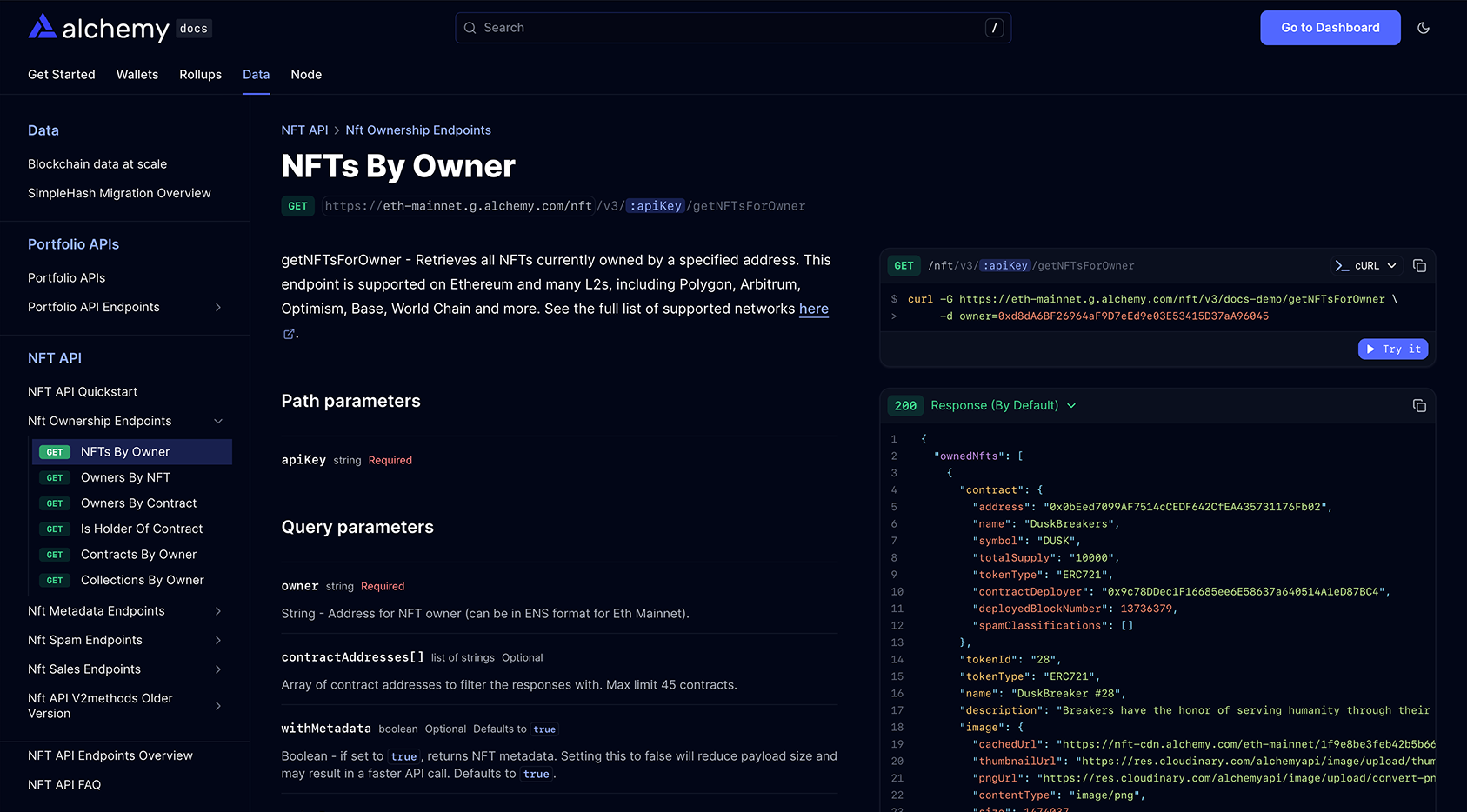Click the Go to Dashboard button
The height and width of the screenshot is (812, 1467).
tap(1330, 28)
